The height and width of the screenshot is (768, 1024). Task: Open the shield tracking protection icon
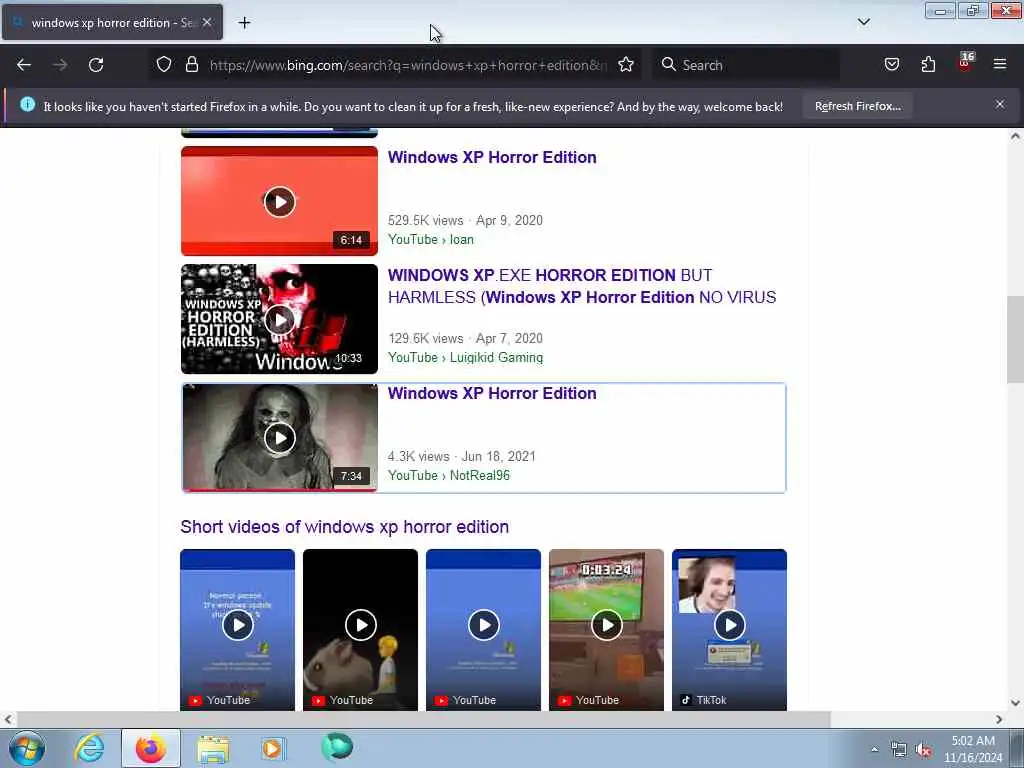pos(164,64)
